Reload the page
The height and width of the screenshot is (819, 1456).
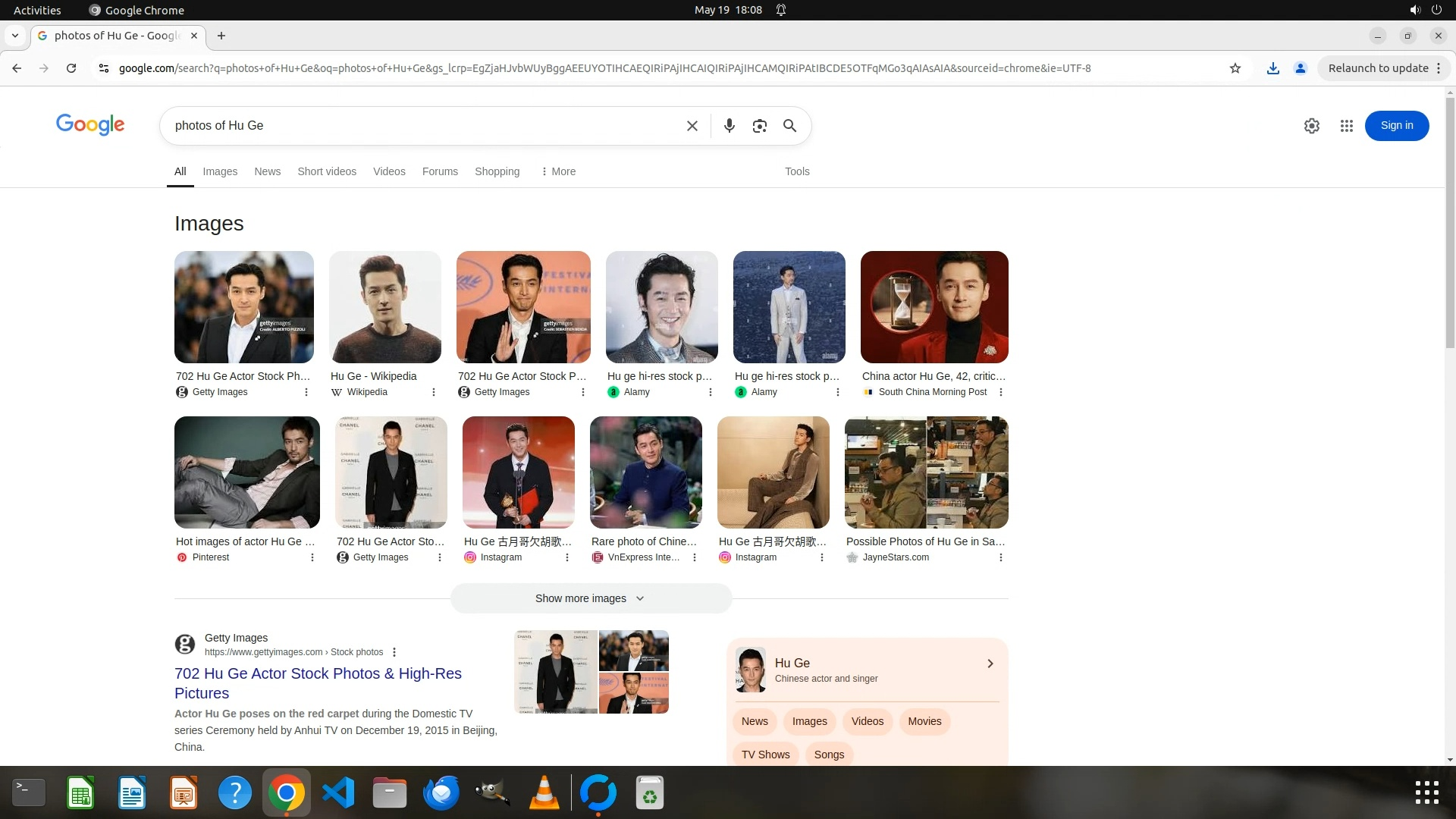tap(71, 68)
